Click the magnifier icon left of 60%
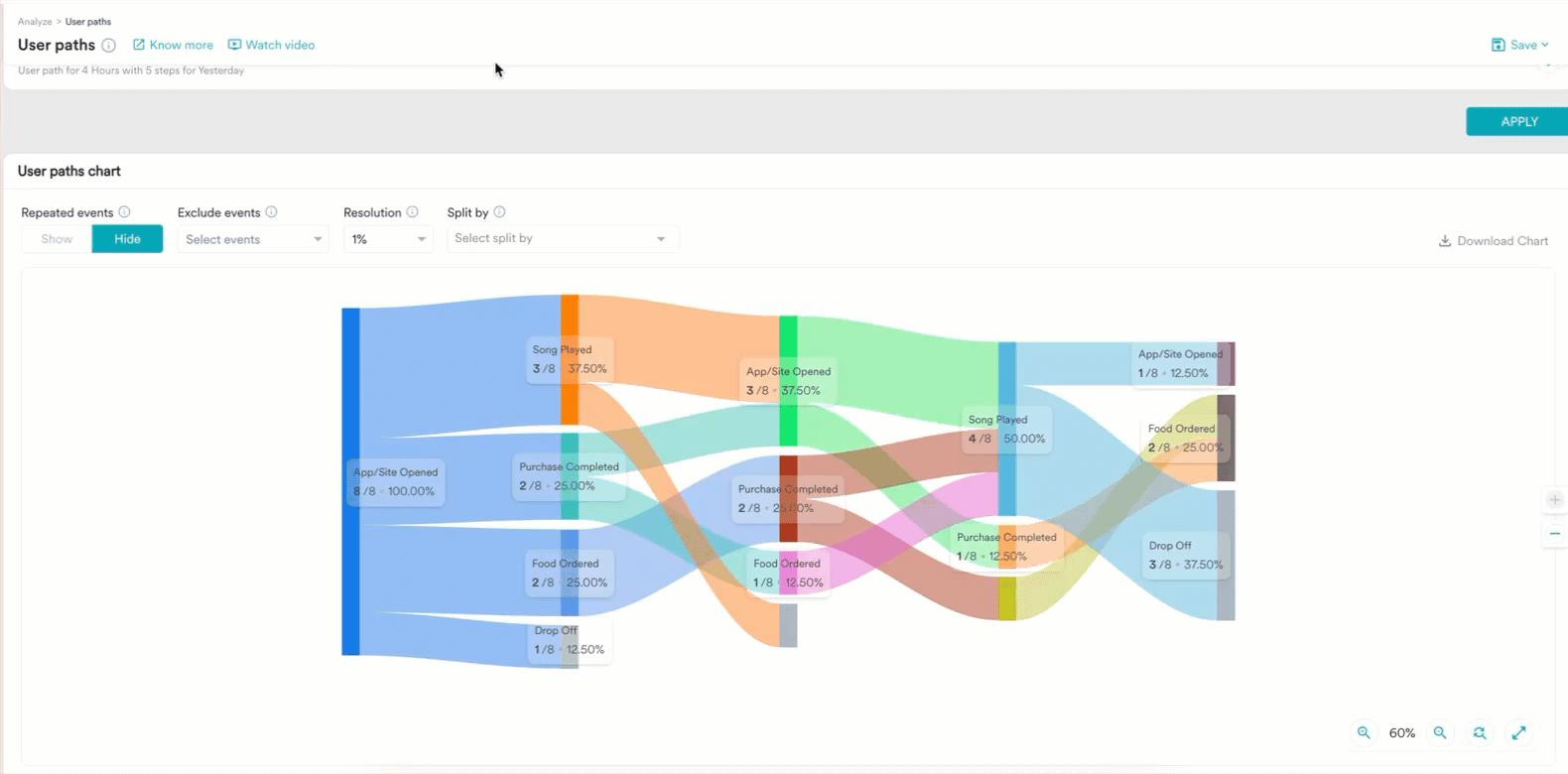This screenshot has height=774, width=1568. [x=1364, y=733]
